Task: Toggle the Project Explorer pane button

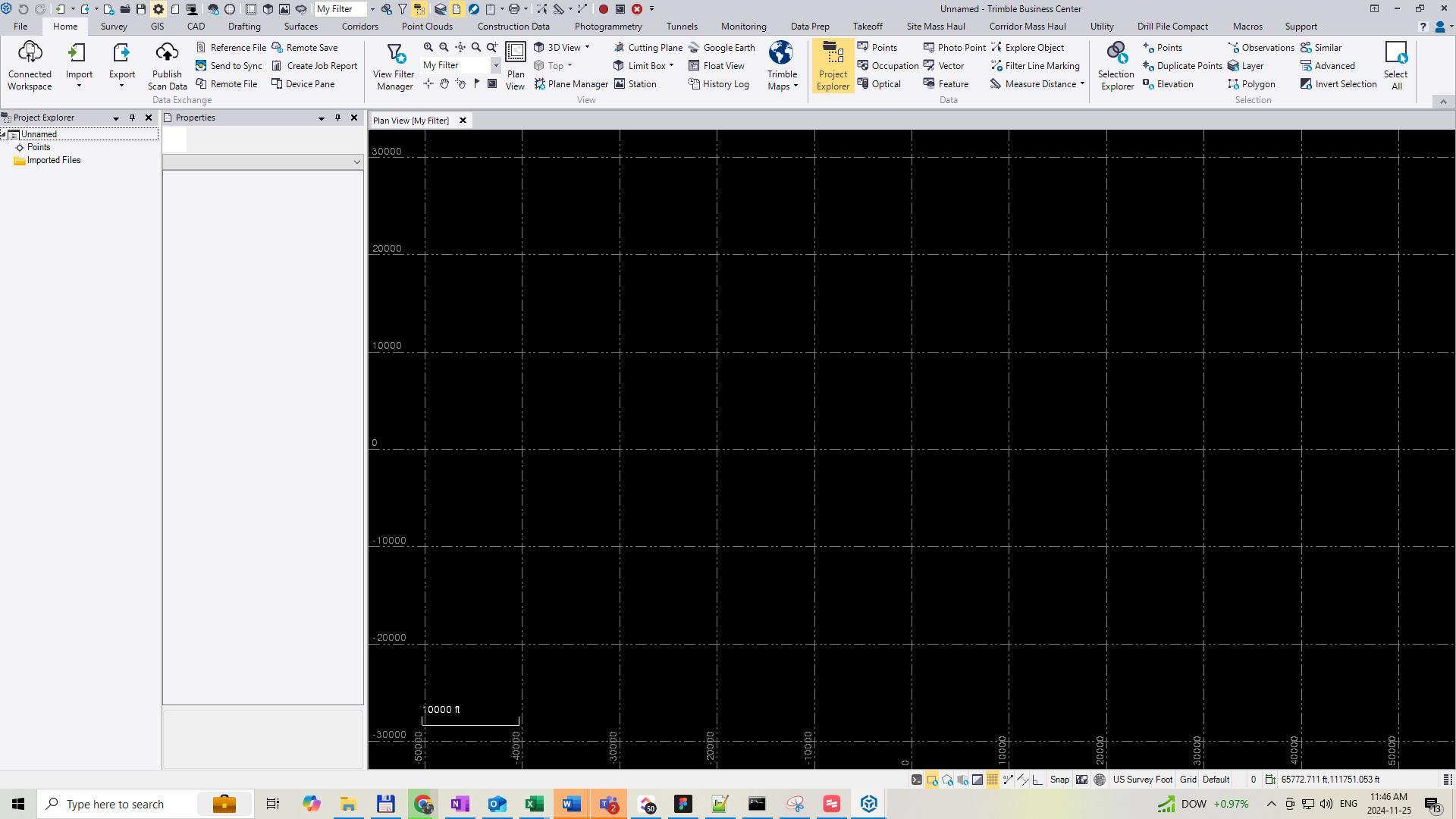Action: tap(832, 66)
